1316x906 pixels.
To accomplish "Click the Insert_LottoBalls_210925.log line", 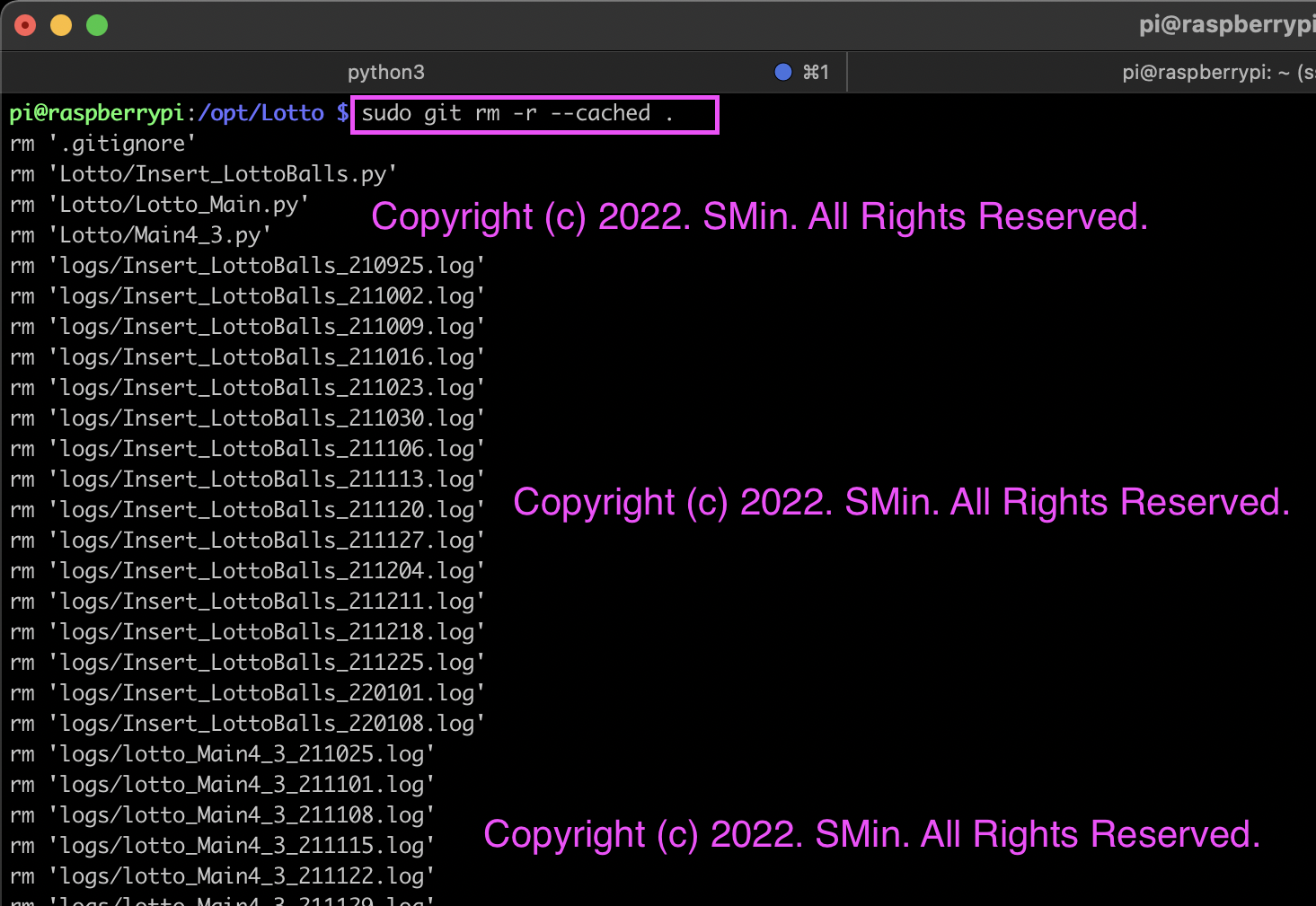I will click(247, 266).
